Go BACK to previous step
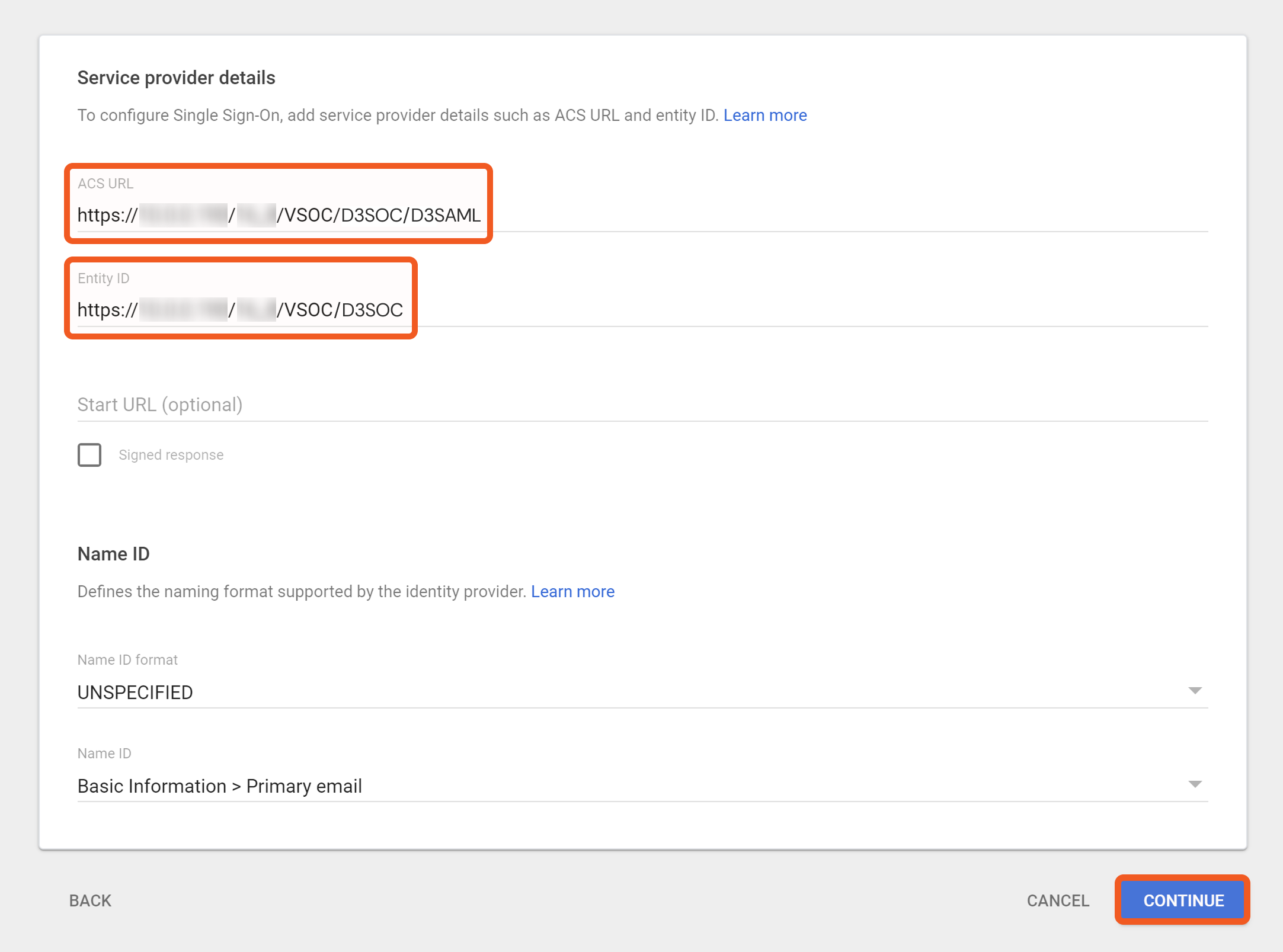This screenshot has height=952, width=1283. click(90, 900)
